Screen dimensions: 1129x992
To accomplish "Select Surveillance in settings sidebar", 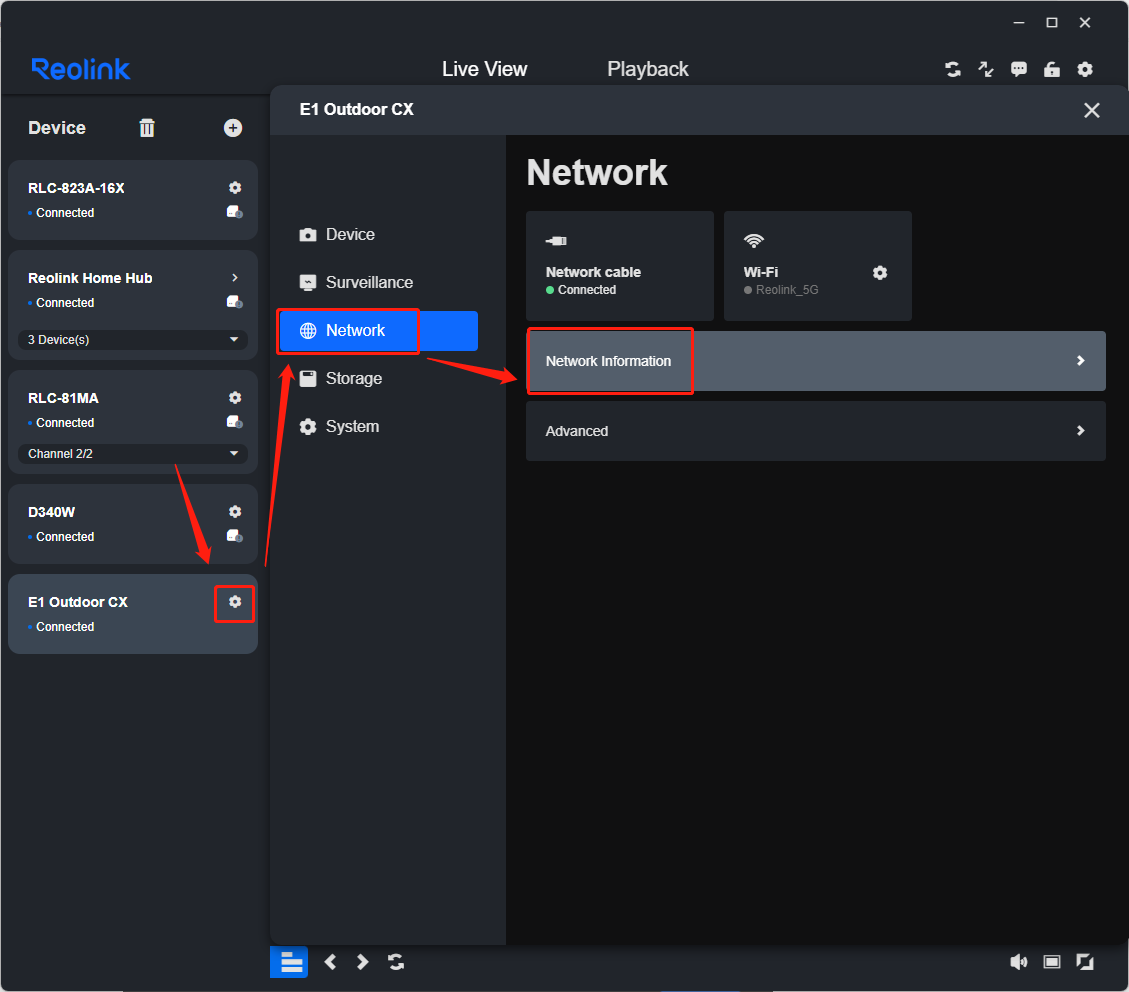I will (378, 282).
